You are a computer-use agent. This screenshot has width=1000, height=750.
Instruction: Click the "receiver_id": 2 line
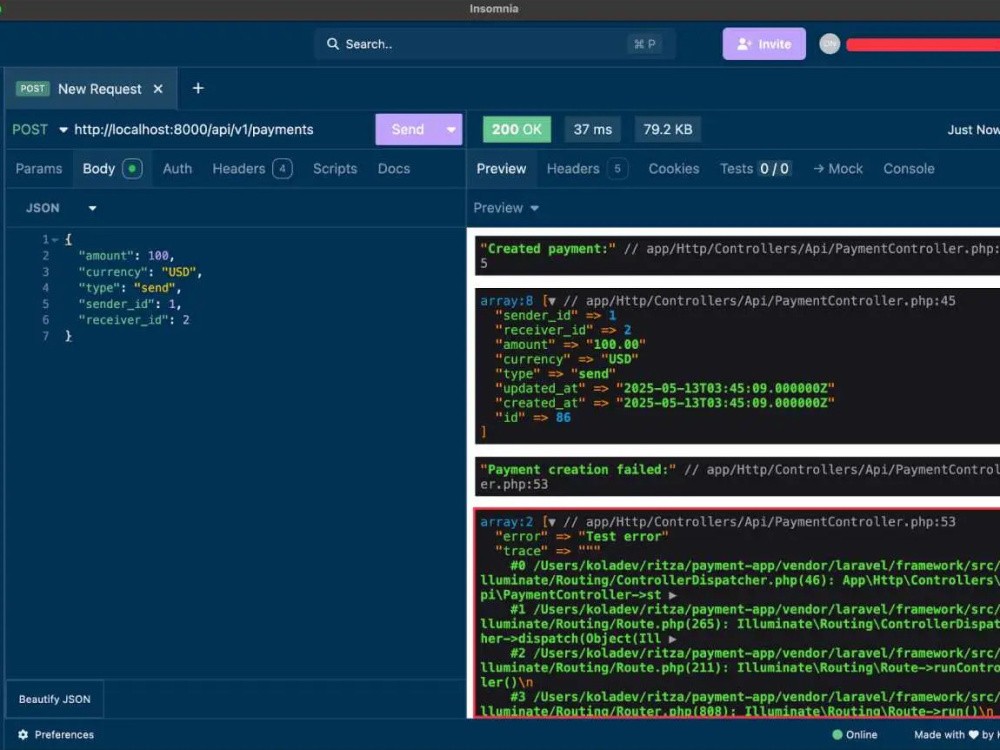134,320
